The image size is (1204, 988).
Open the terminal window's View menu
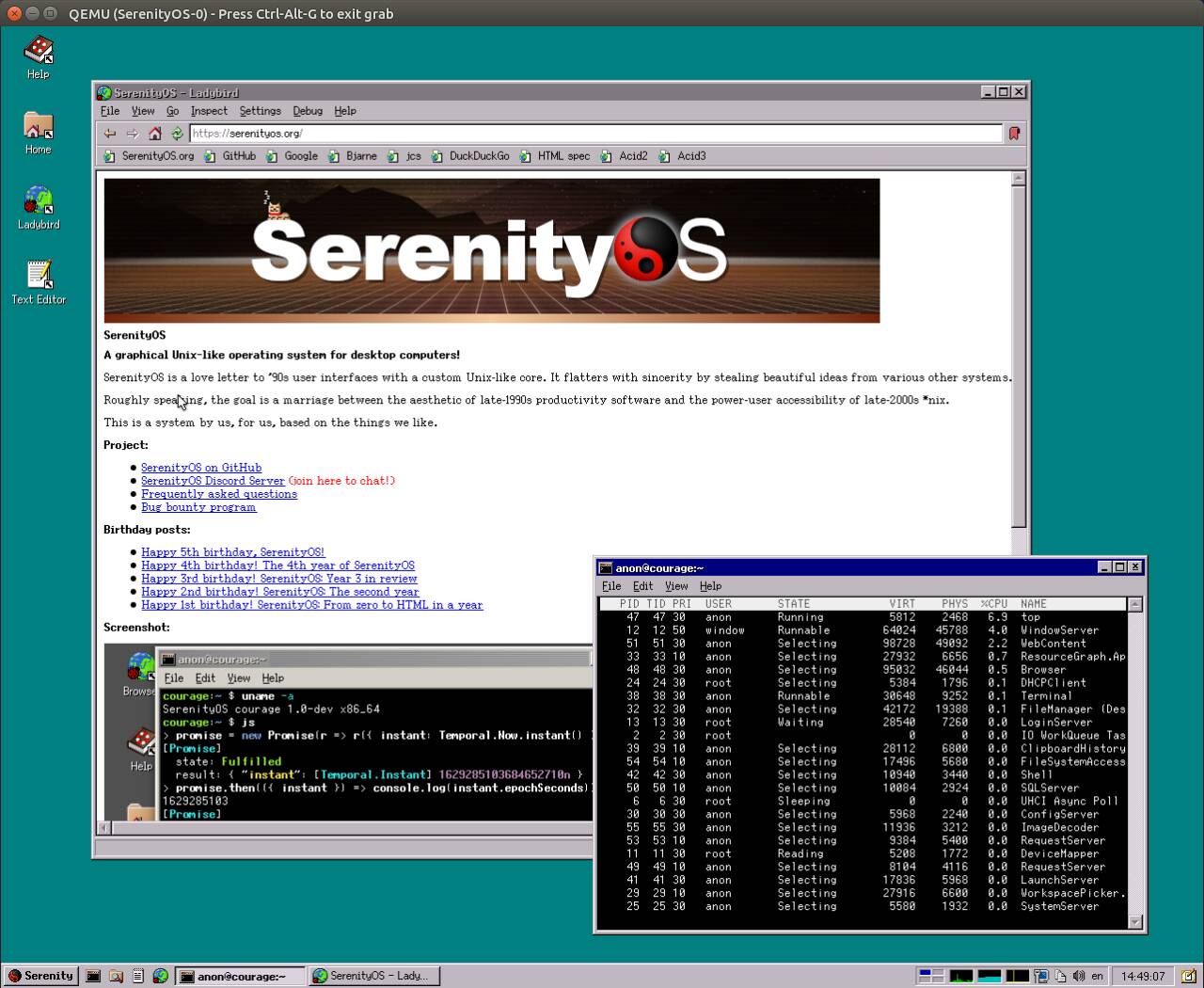pos(677,586)
